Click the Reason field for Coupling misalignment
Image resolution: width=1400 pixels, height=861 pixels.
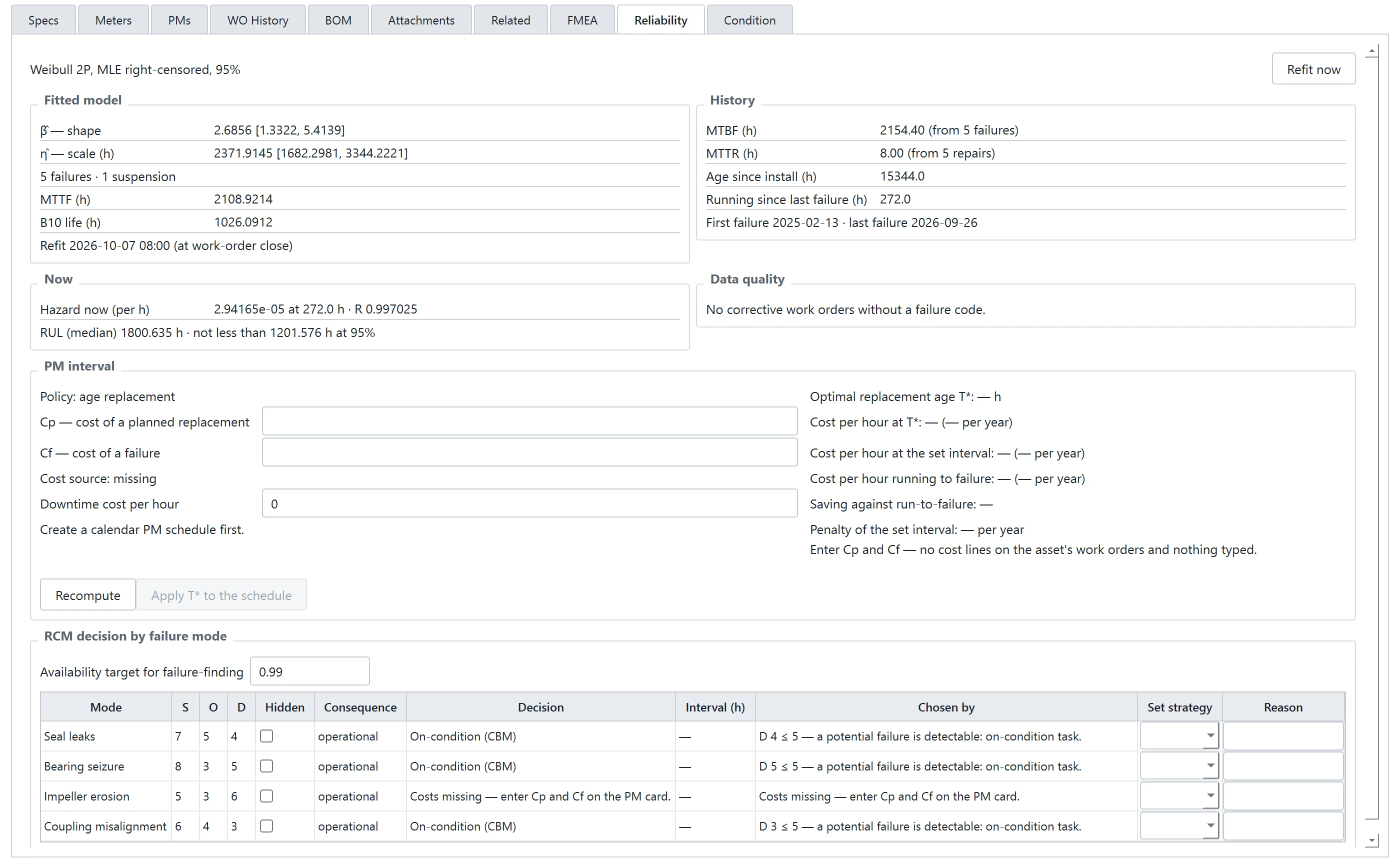[x=1283, y=826]
